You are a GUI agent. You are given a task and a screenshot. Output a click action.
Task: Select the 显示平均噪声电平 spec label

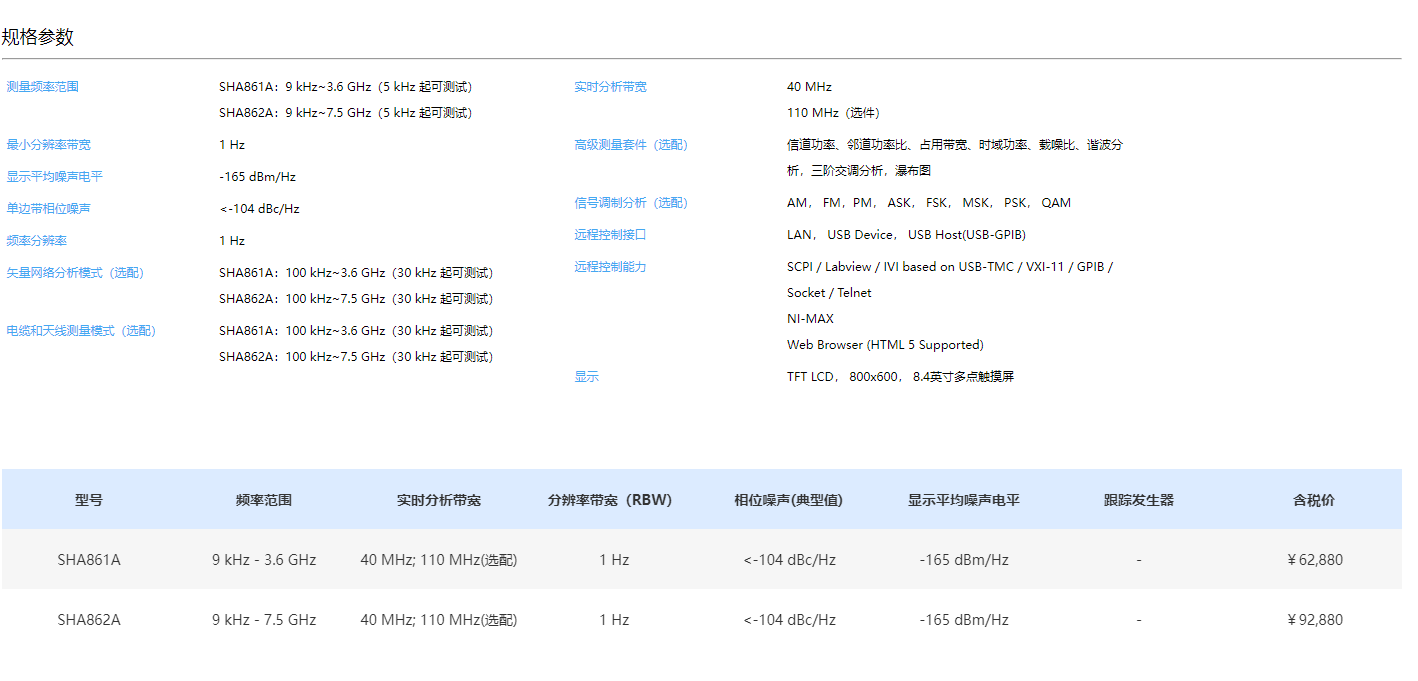tap(54, 177)
